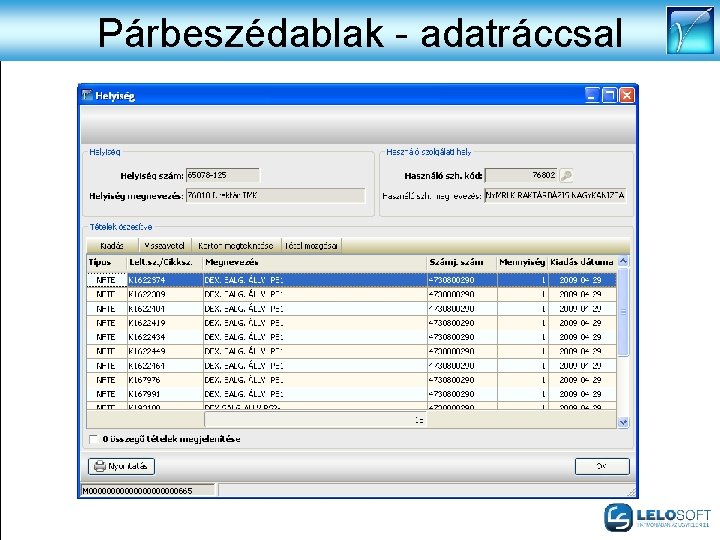This screenshot has height=540, width=720.
Task: Open the Karton megtekintése tab
Action: coord(236,246)
